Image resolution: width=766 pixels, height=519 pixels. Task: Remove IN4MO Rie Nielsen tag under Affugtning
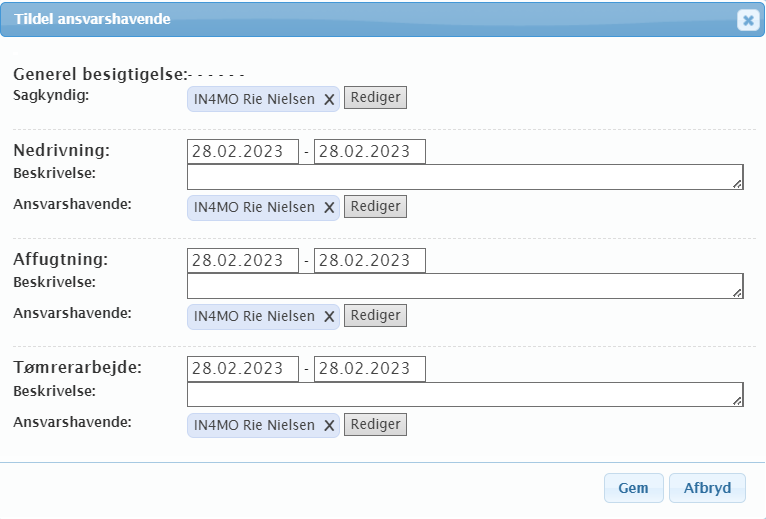(x=329, y=316)
